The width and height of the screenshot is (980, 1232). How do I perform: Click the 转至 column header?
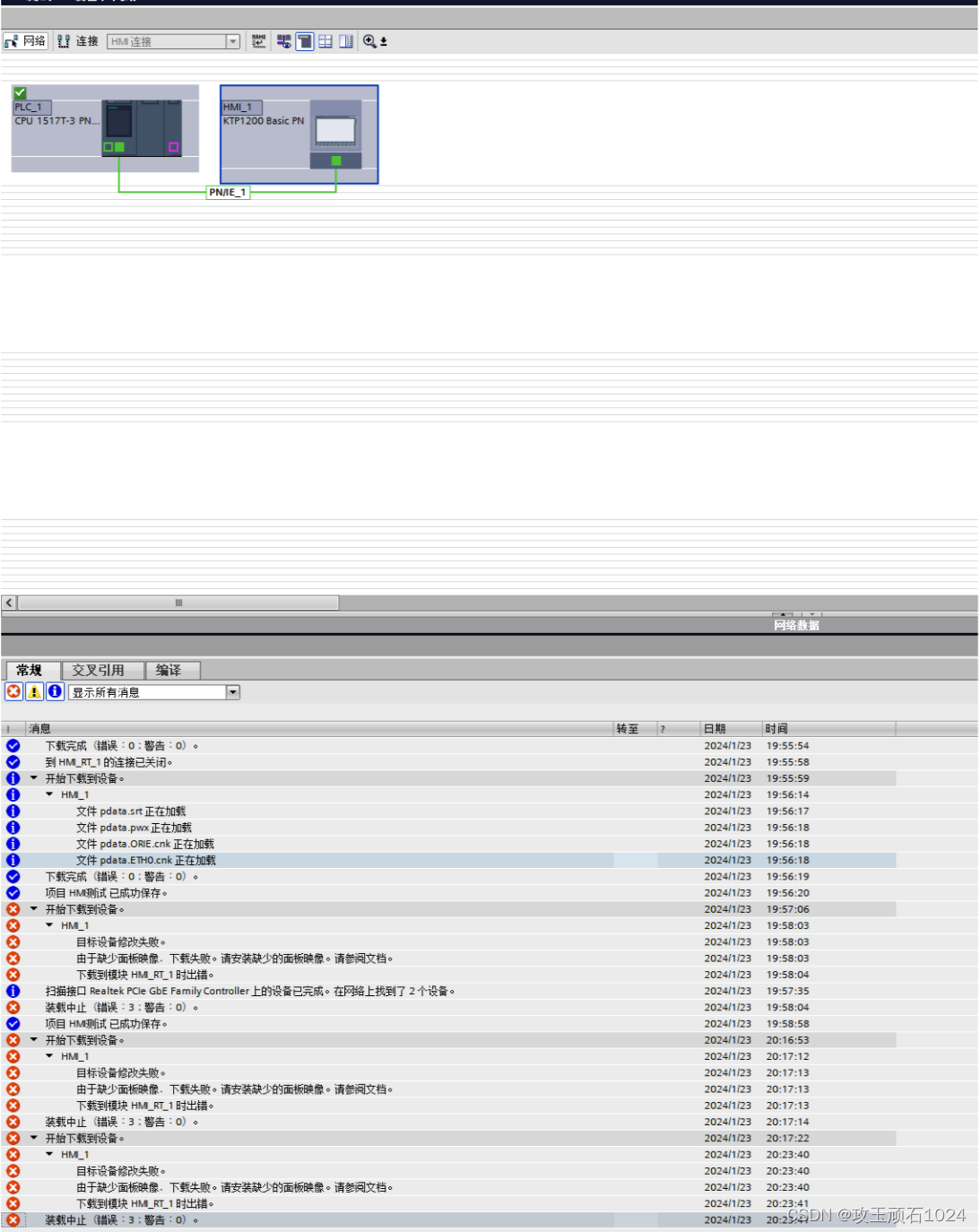(635, 729)
